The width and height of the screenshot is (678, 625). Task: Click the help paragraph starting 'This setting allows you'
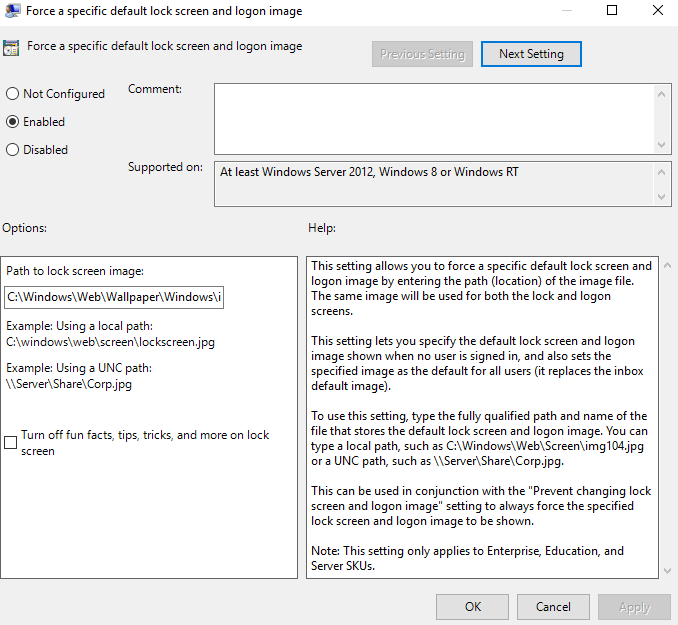tap(481, 288)
